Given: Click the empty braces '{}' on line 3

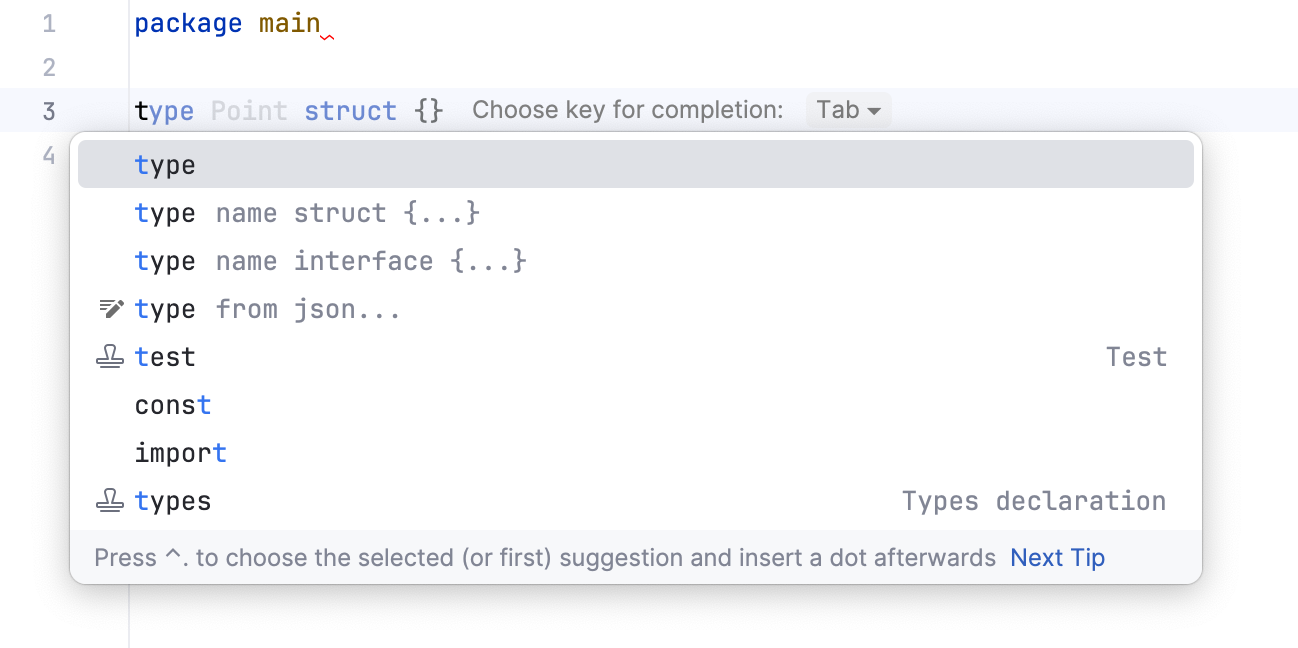Looking at the screenshot, I should [428, 110].
